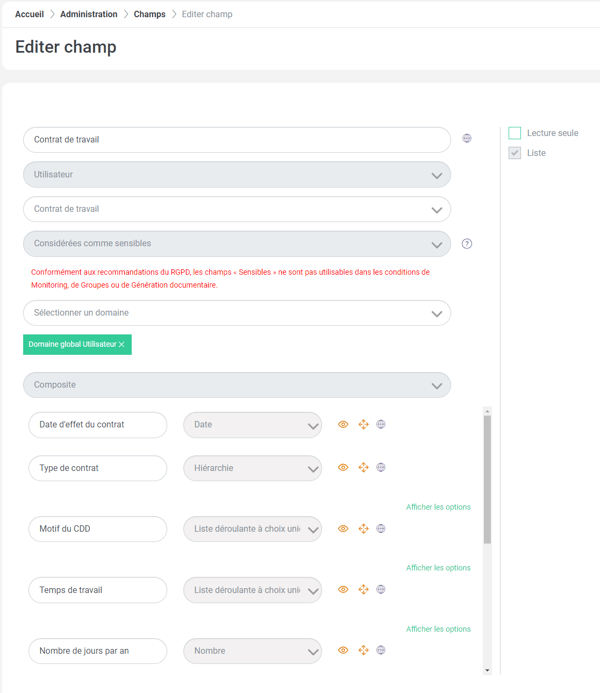Open the Sélectionner un domaine dropdown
This screenshot has width=600, height=693.
point(237,313)
